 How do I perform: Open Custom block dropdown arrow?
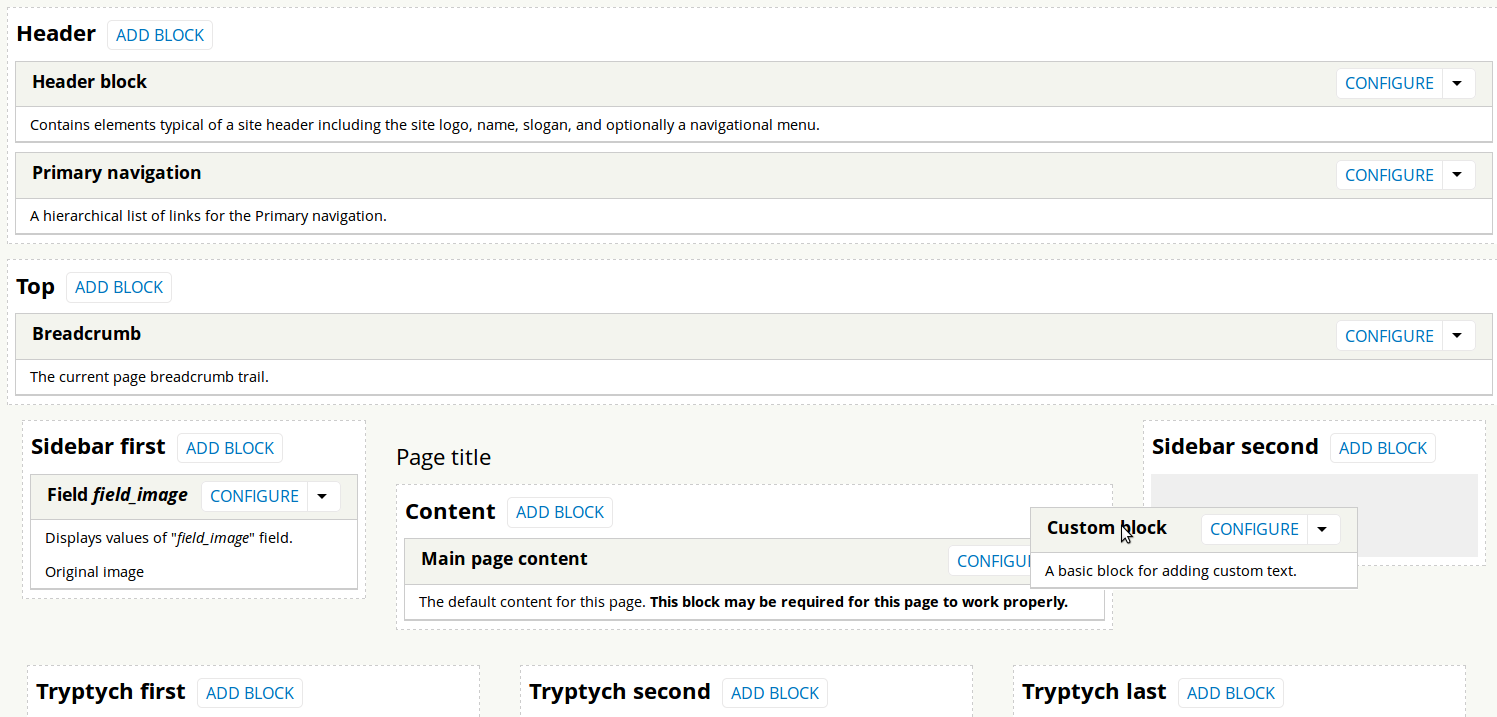click(1323, 529)
